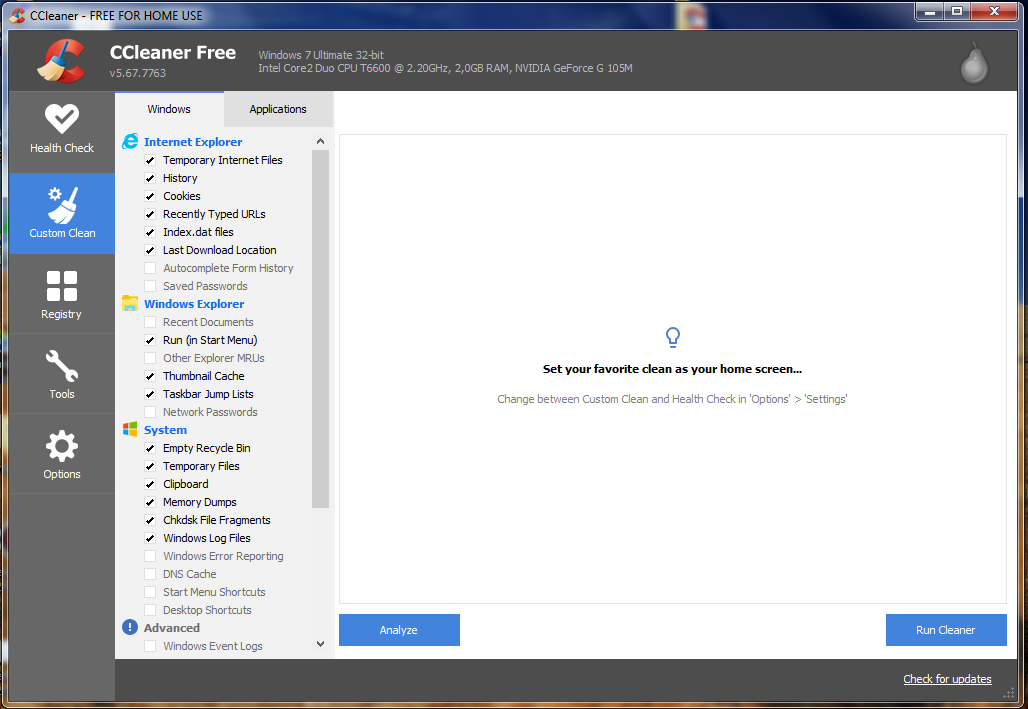Select Custom Clean broom icon

coord(62,205)
